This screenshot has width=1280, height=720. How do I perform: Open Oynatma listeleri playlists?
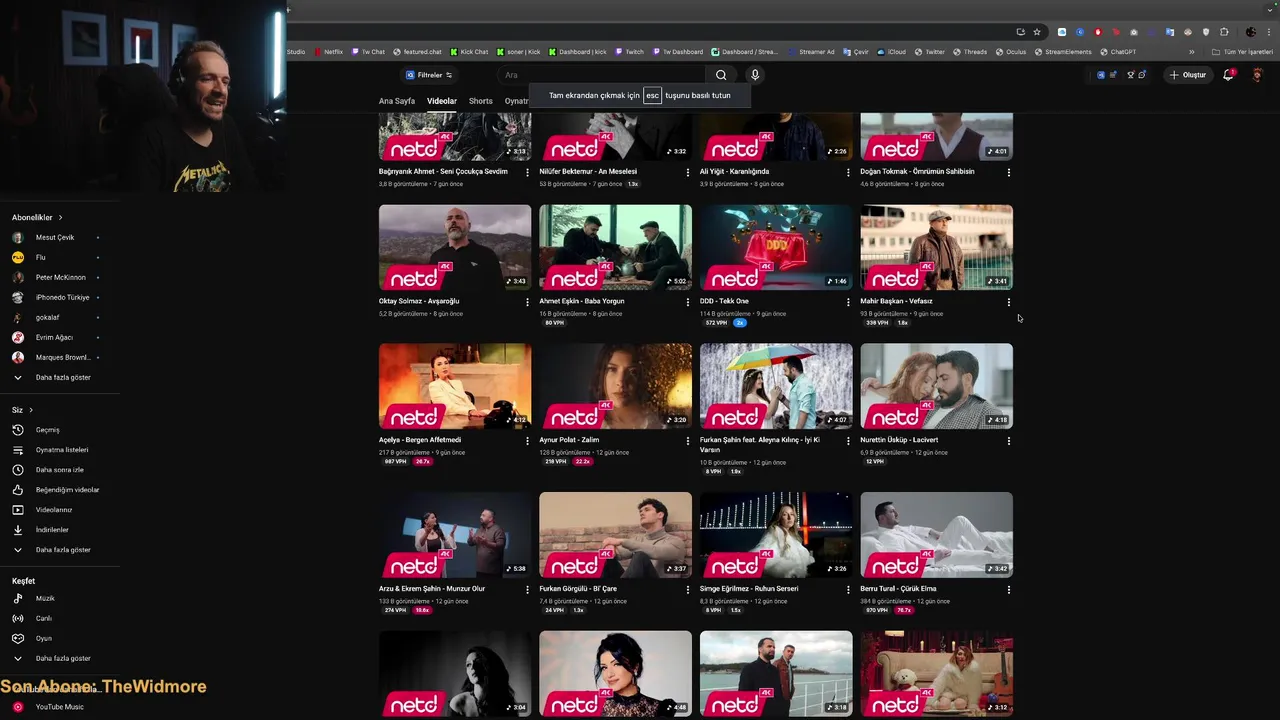(x=60, y=450)
